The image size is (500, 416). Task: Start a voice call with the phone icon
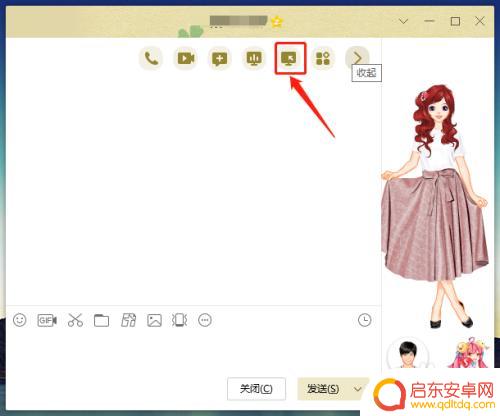pyautogui.click(x=151, y=59)
